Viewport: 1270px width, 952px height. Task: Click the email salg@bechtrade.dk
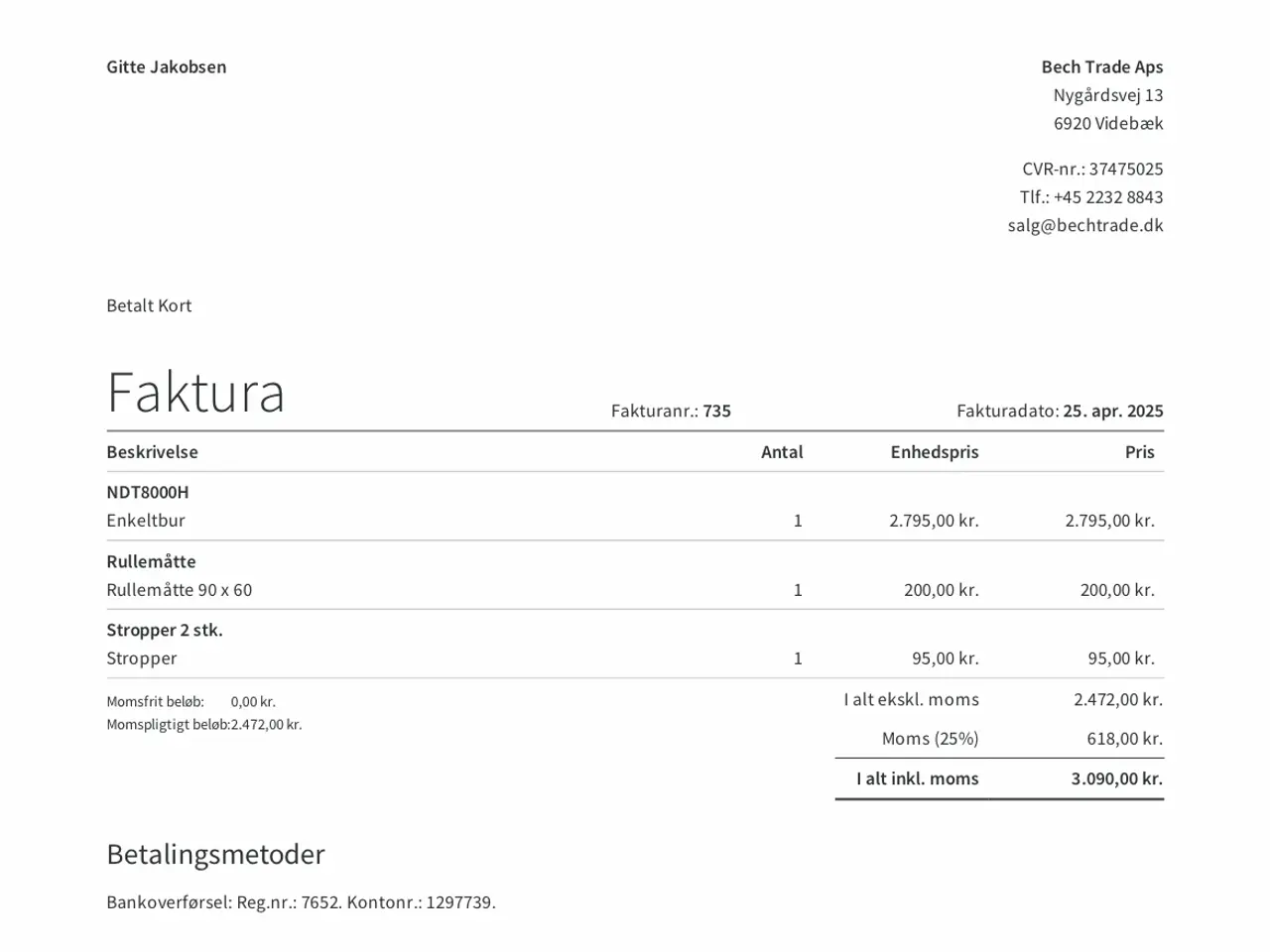(1085, 225)
